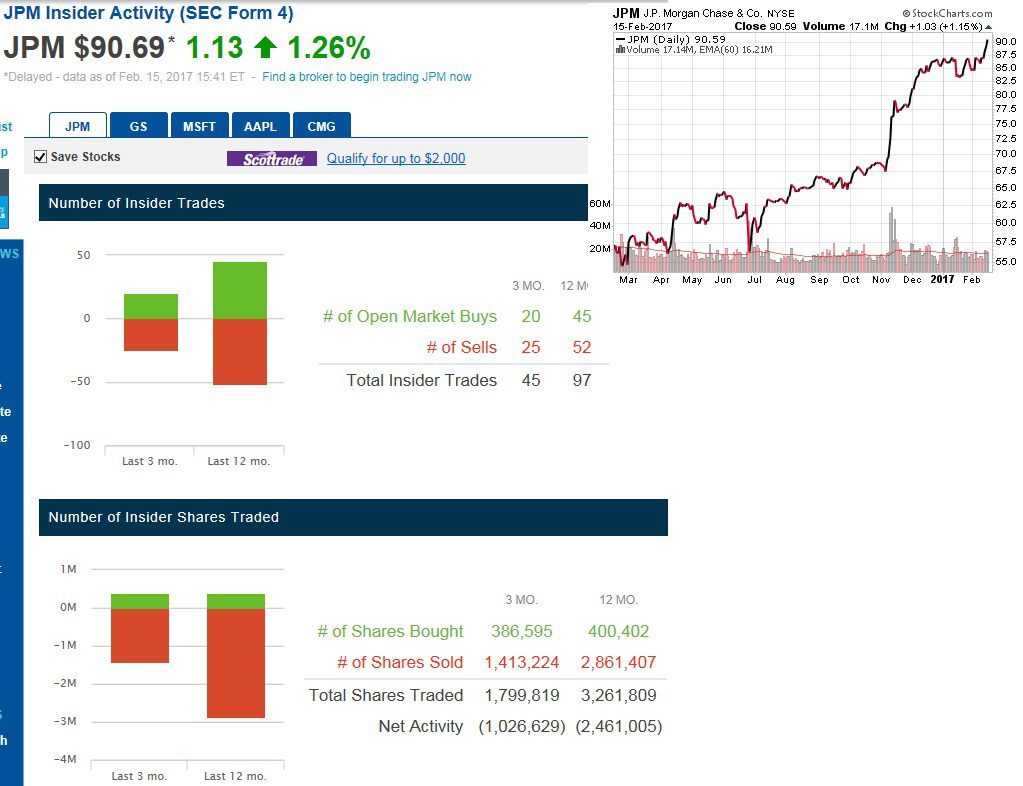The width and height of the screenshot is (1023, 786).
Task: Click the 'Total Shares Traded' label
Action: [386, 695]
